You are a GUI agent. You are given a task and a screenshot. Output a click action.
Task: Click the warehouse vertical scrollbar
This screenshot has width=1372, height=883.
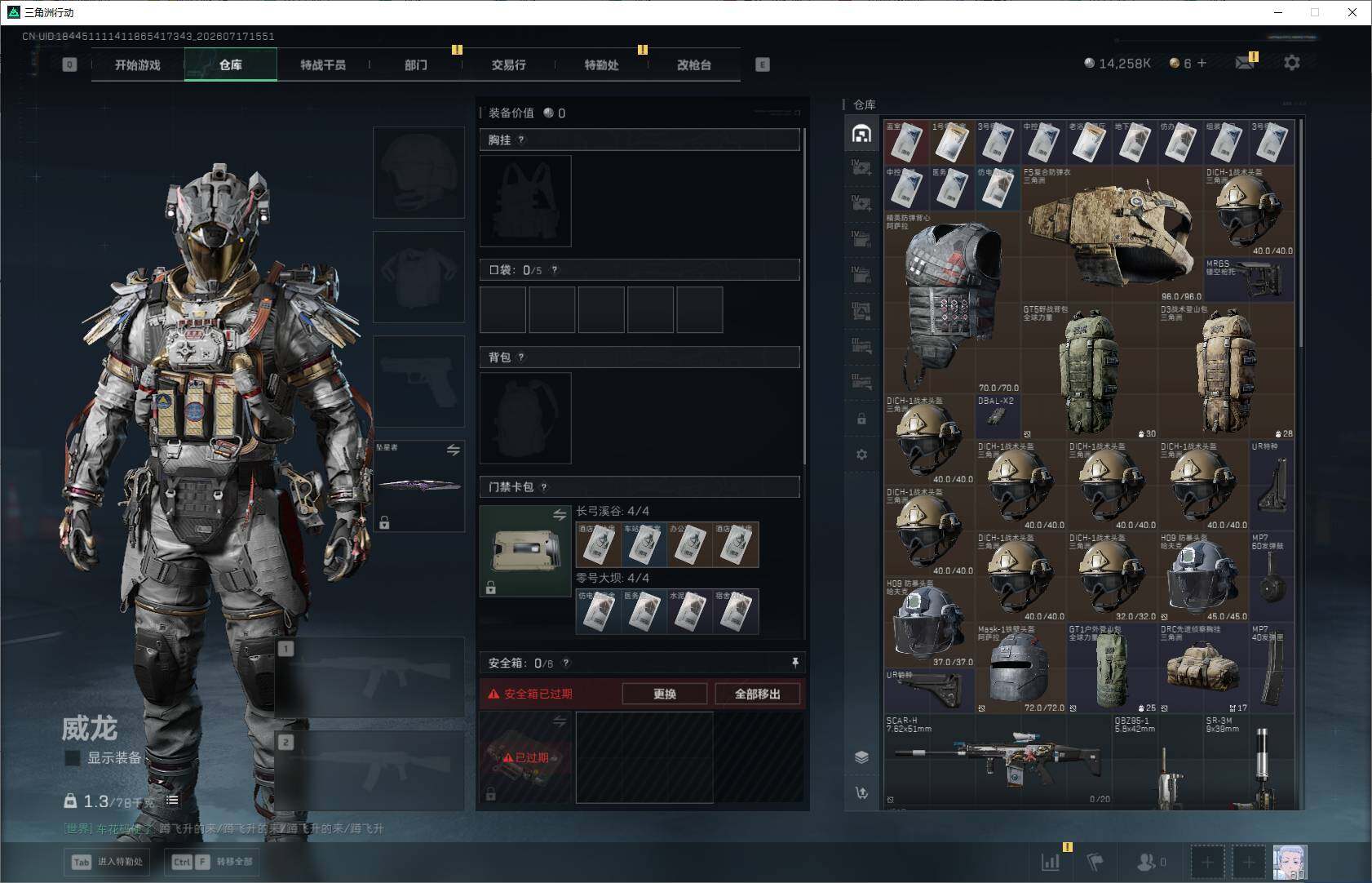[1300, 233]
